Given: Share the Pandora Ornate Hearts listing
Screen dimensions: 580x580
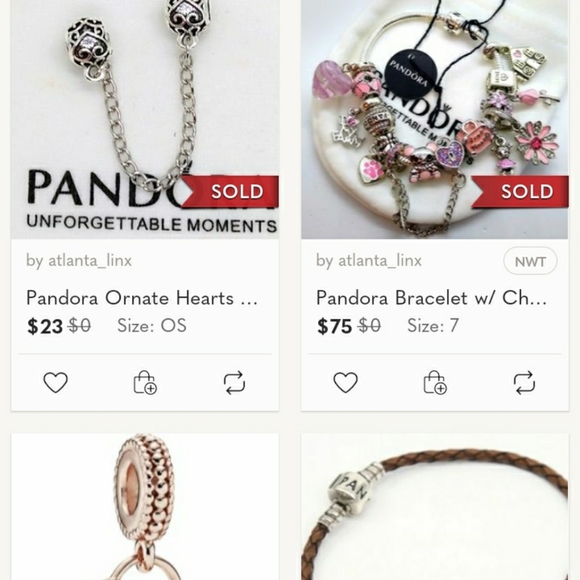Looking at the screenshot, I should tap(234, 382).
